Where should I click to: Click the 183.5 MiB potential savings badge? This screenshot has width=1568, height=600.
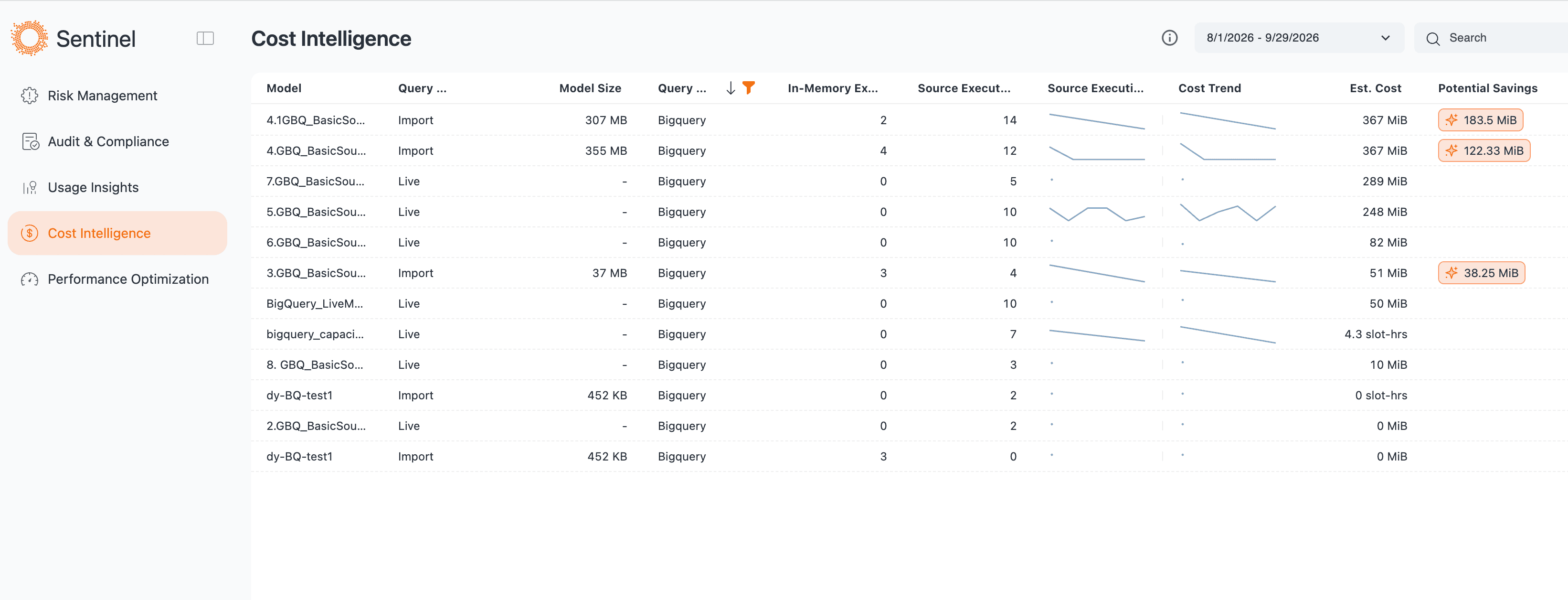[1480, 120]
